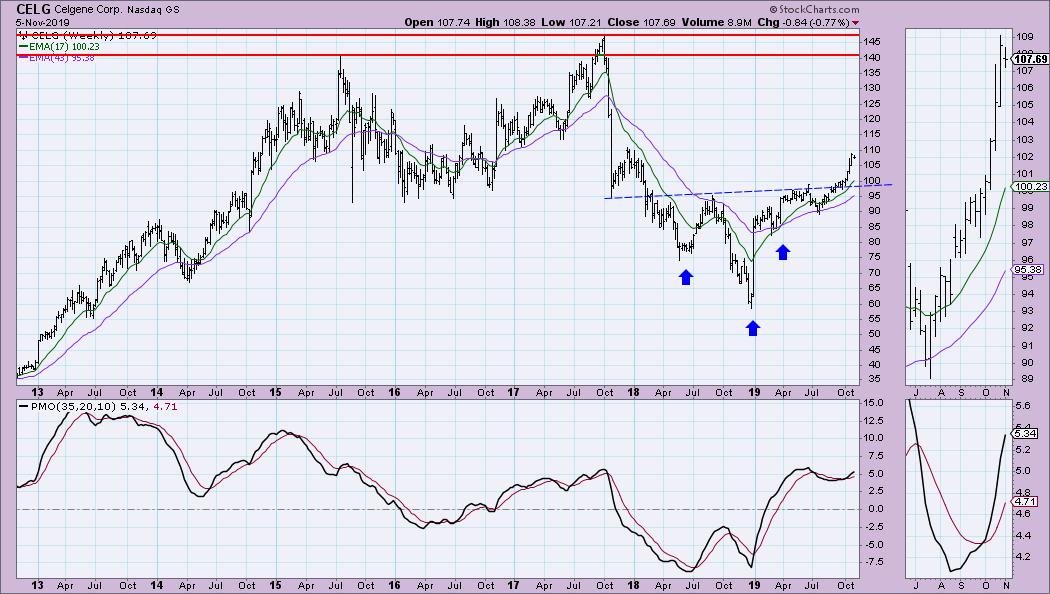Click the 4.2 label on inset PMO axis

1023,556
